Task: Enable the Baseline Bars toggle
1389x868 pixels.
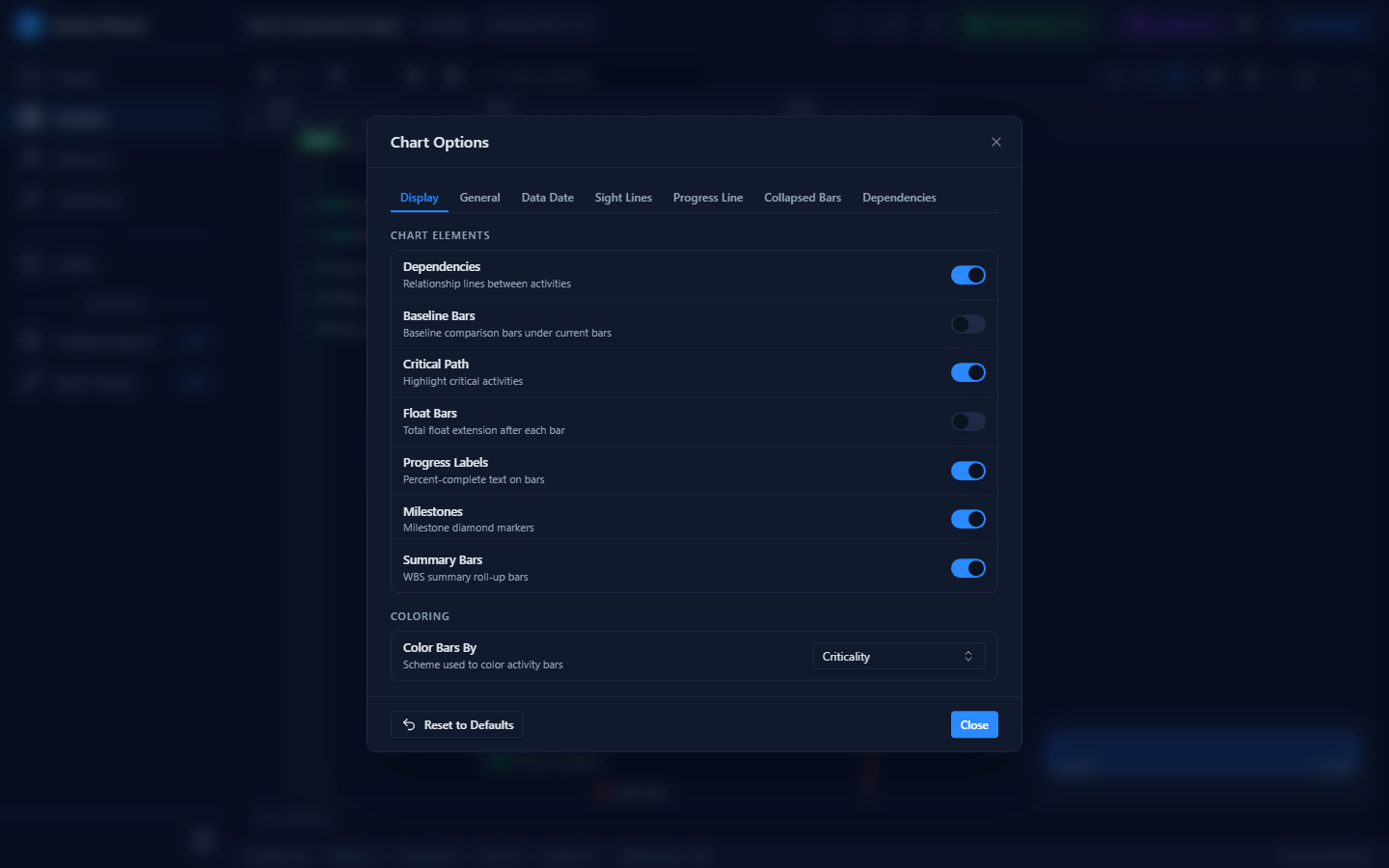Action: coord(968,324)
